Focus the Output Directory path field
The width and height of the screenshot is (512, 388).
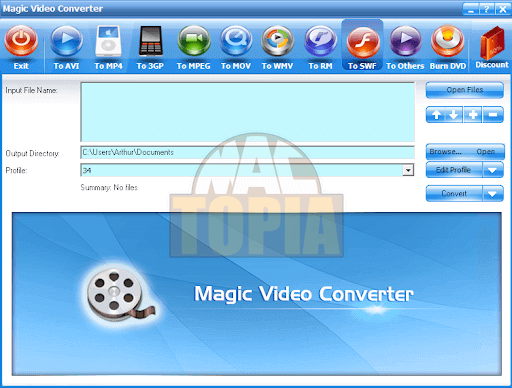point(247,152)
